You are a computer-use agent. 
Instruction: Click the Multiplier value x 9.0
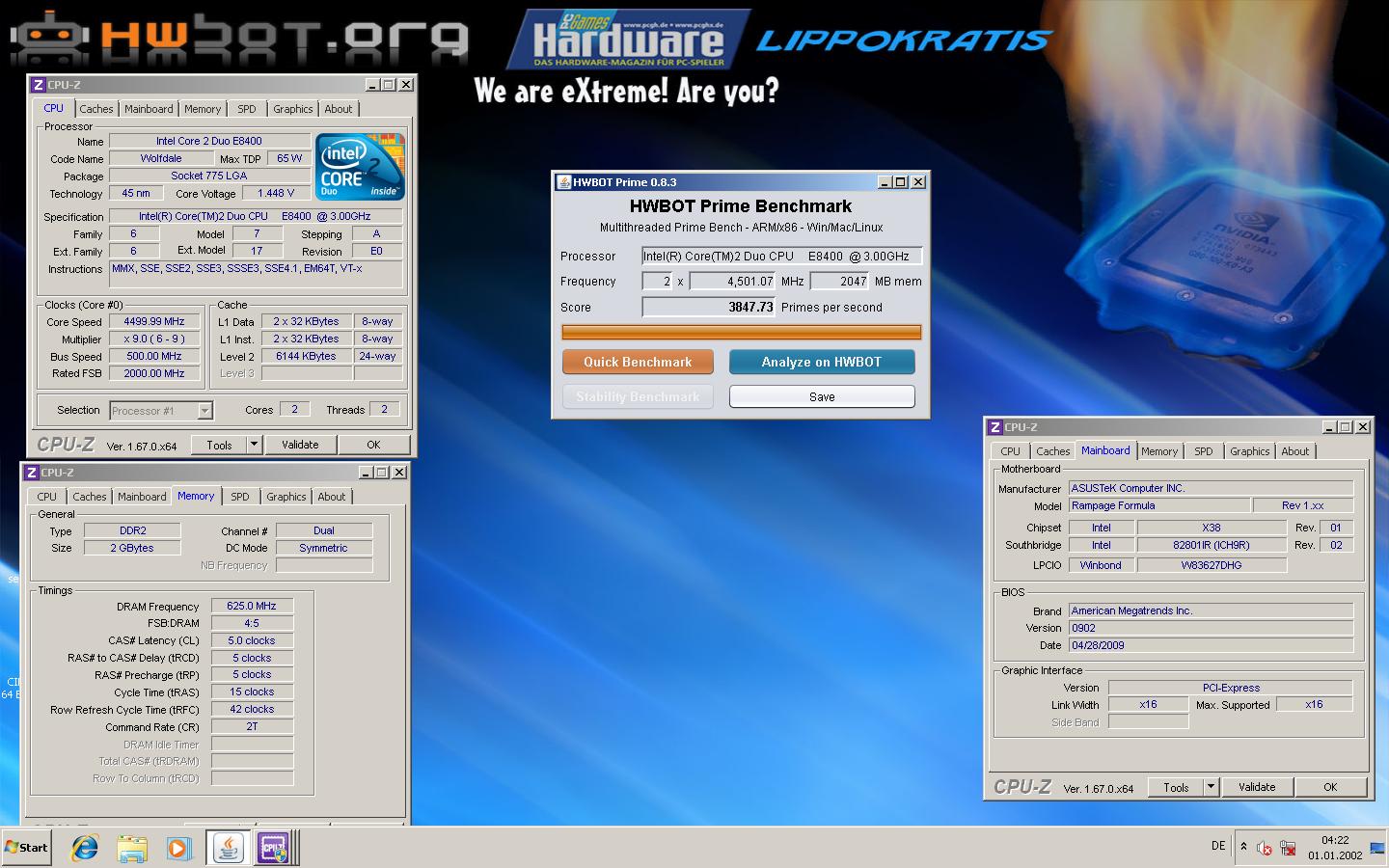(x=154, y=339)
